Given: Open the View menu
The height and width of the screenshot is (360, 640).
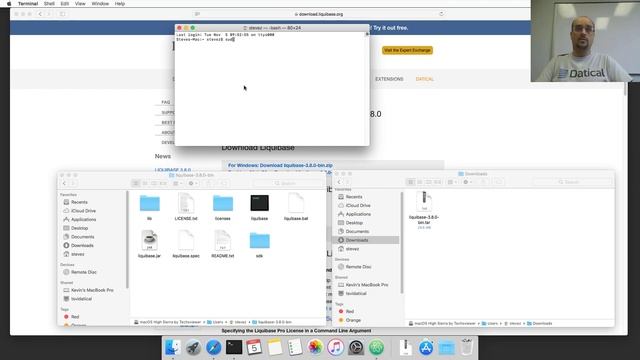Looking at the screenshot, I should pos(80,4).
